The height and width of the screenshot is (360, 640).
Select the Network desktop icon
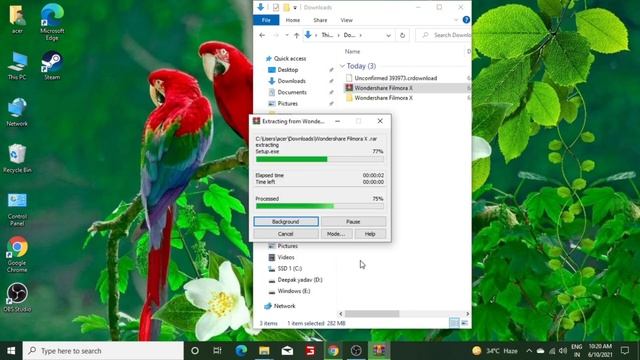pos(17,112)
